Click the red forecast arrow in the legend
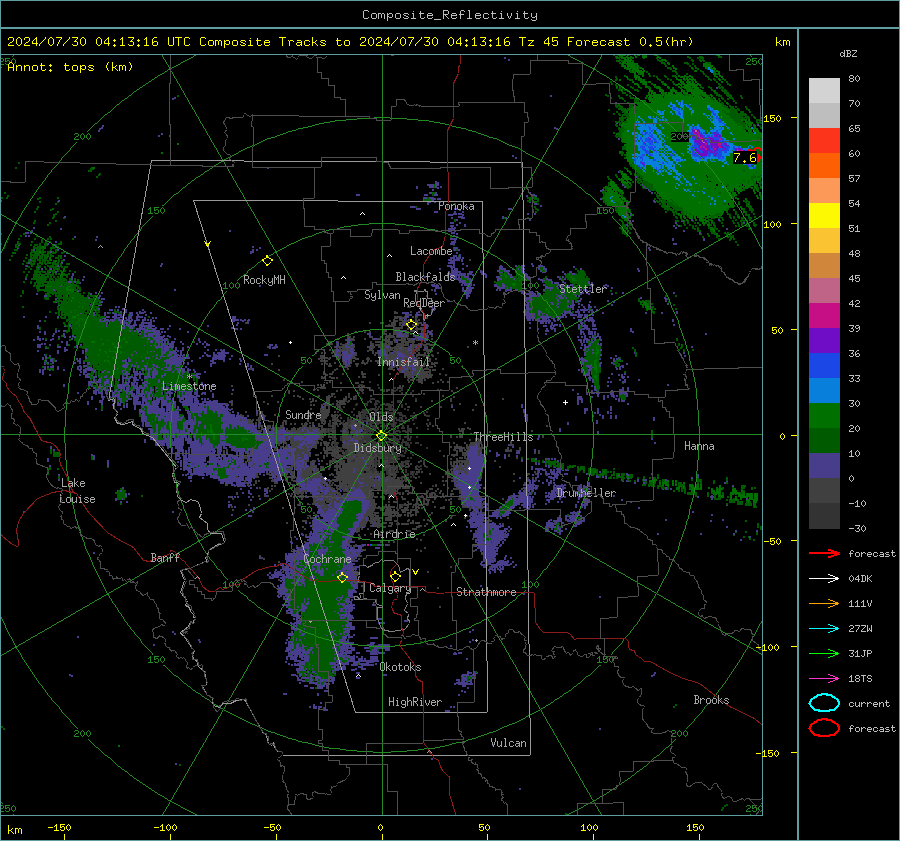 pos(824,553)
